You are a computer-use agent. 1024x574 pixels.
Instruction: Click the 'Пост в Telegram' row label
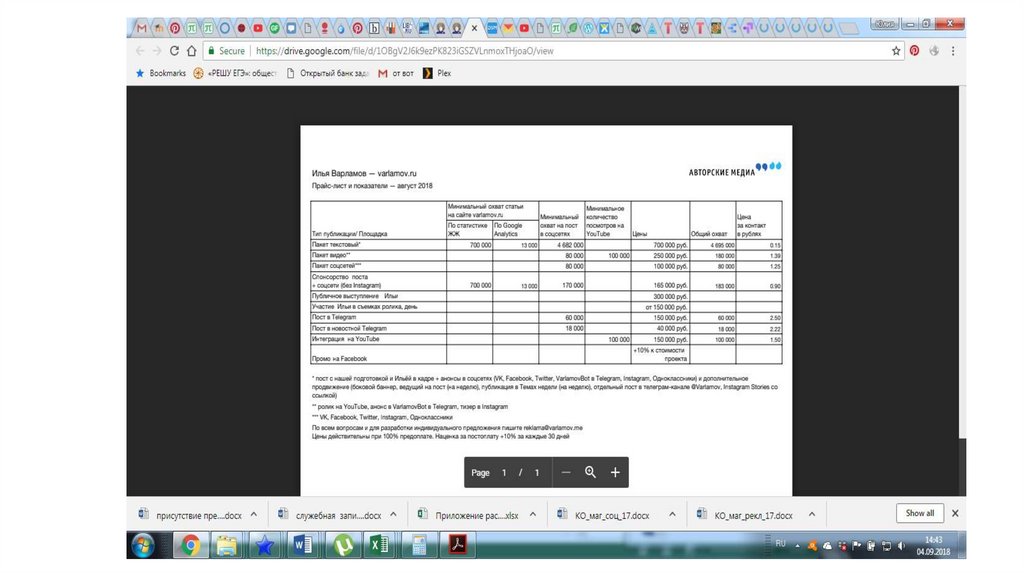tap(334, 317)
